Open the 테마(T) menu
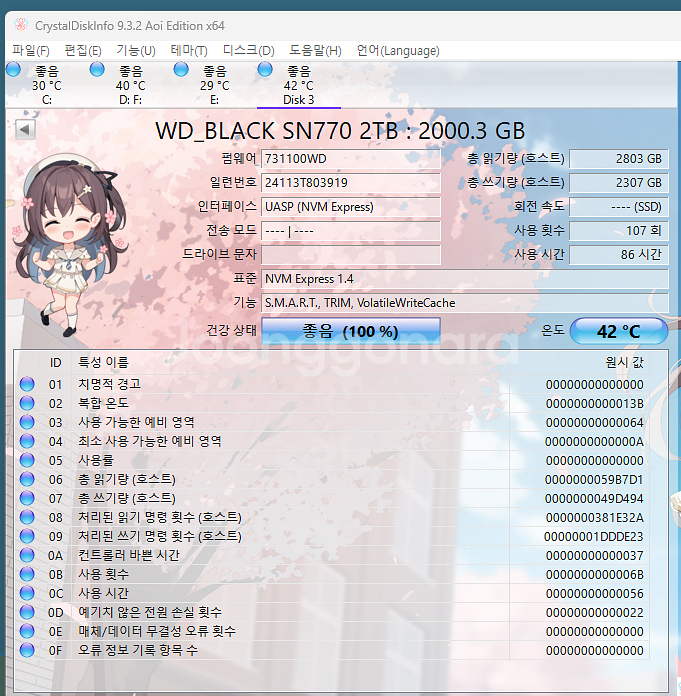This screenshot has height=696, width=681. (x=189, y=51)
